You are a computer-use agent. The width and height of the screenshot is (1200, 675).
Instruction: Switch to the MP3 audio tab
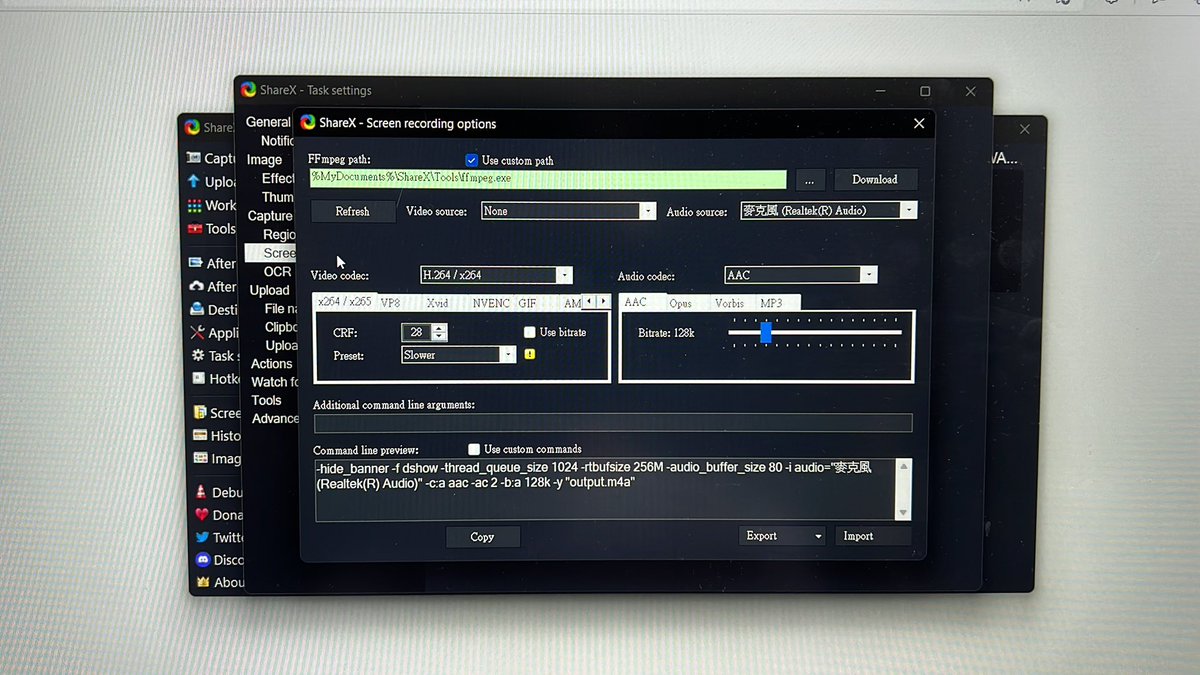(771, 303)
